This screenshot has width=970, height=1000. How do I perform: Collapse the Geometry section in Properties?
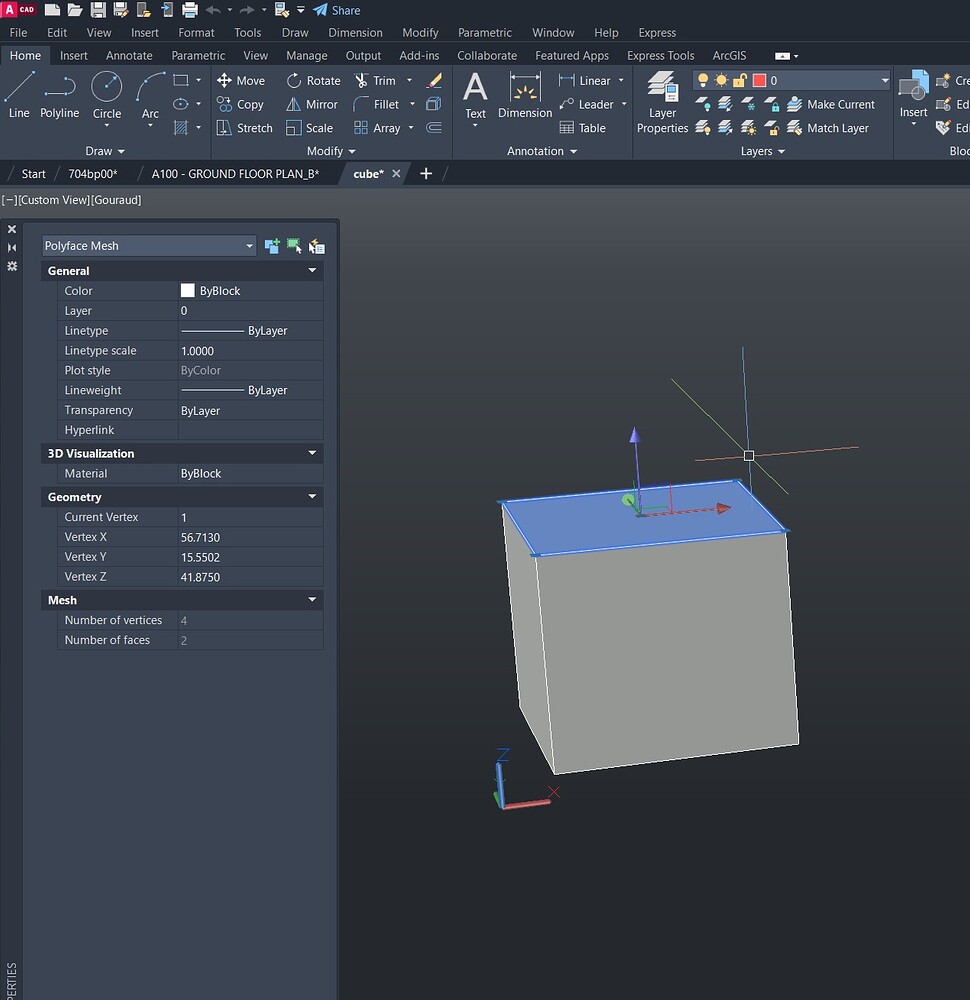[311, 497]
